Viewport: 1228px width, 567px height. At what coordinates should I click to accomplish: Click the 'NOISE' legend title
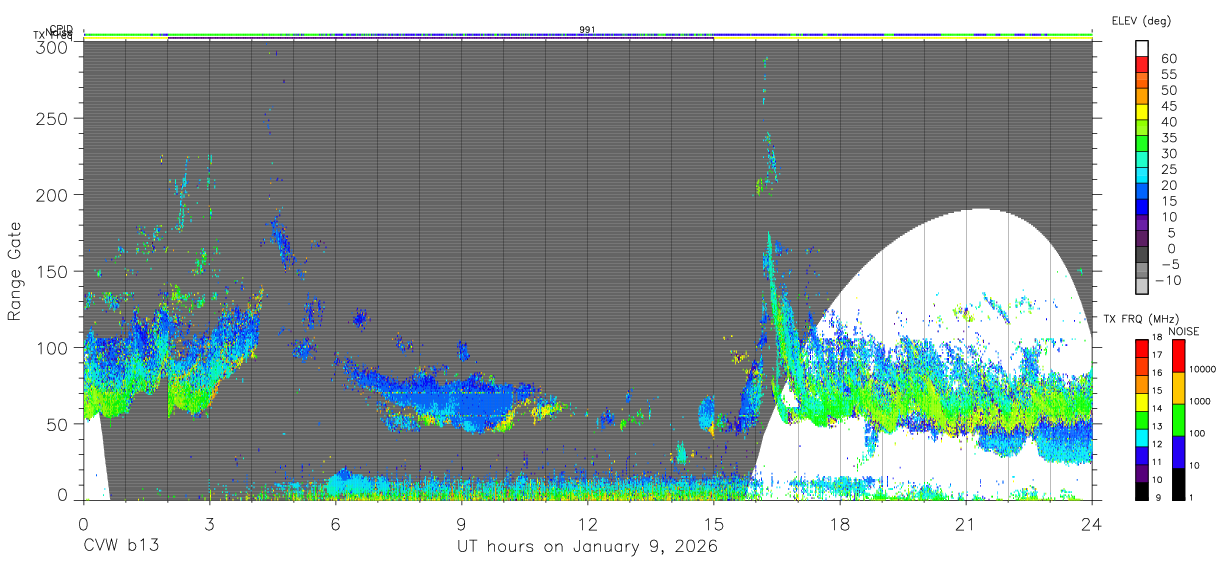coord(1182,331)
